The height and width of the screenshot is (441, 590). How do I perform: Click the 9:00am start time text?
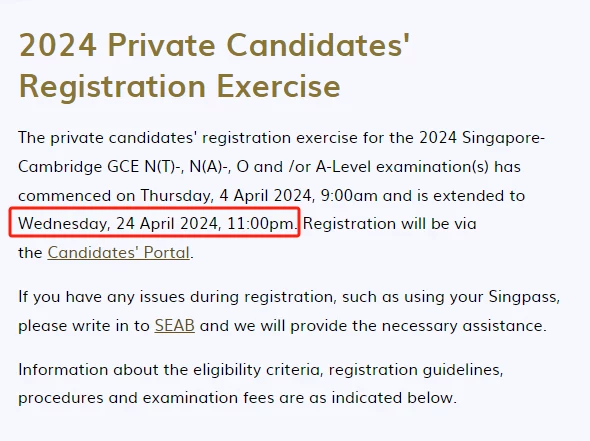pos(349,196)
